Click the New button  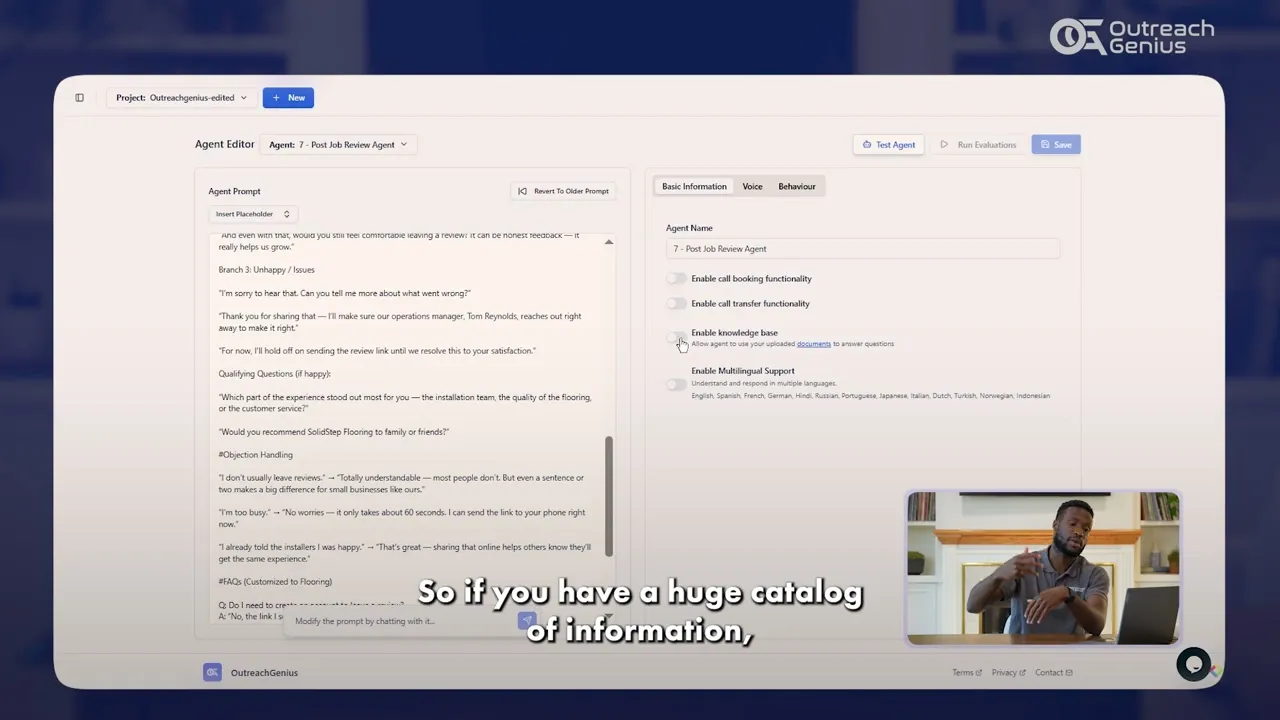pyautogui.click(x=288, y=98)
